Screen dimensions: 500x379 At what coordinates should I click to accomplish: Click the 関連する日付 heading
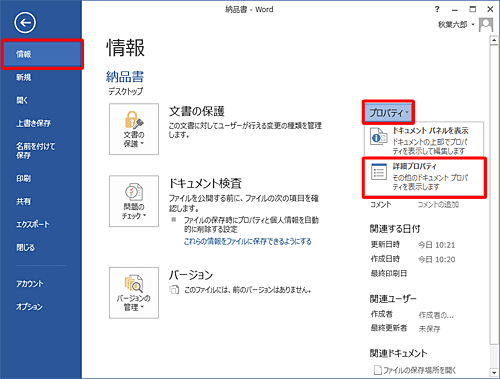pyautogui.click(x=395, y=228)
